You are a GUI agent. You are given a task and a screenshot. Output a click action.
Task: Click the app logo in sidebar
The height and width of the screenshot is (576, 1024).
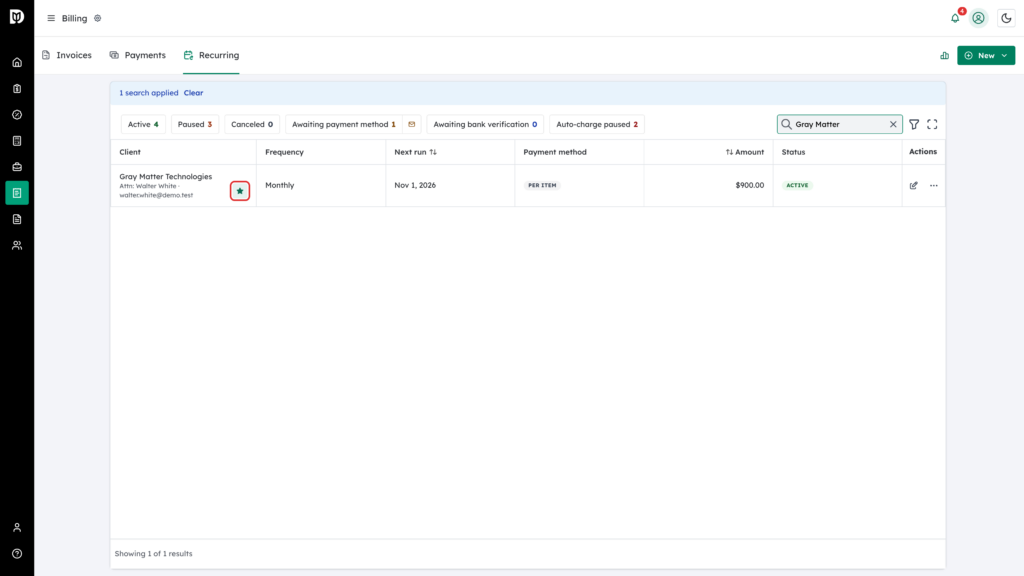[17, 16]
